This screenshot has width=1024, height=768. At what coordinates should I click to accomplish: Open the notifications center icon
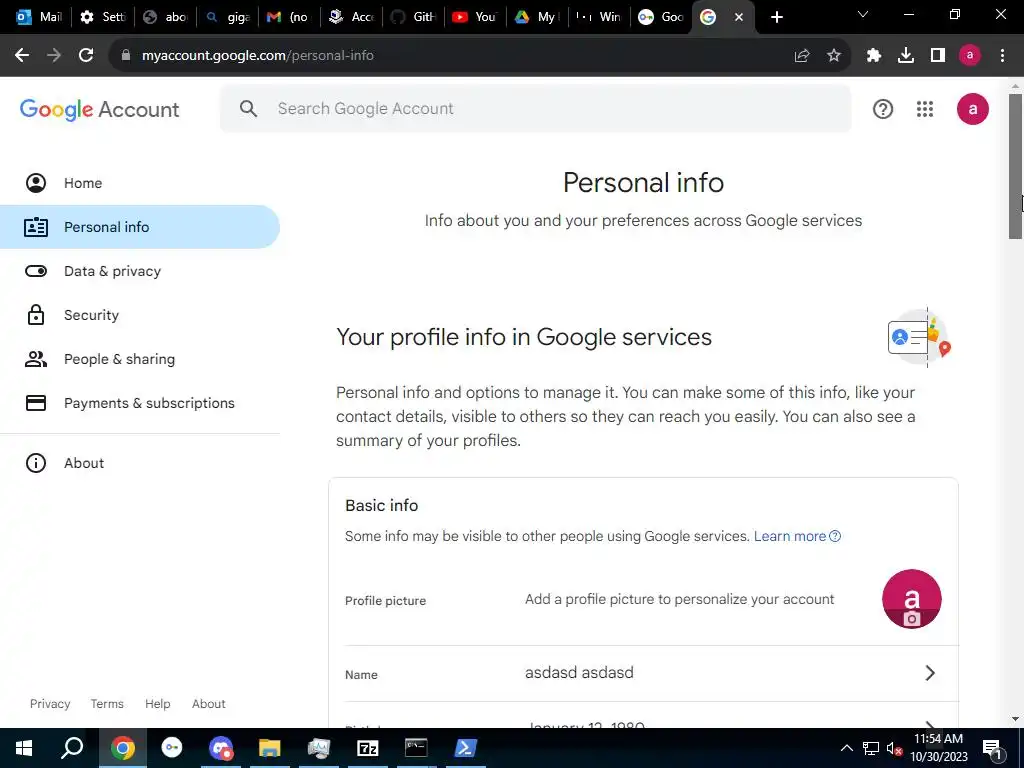[x=993, y=749]
